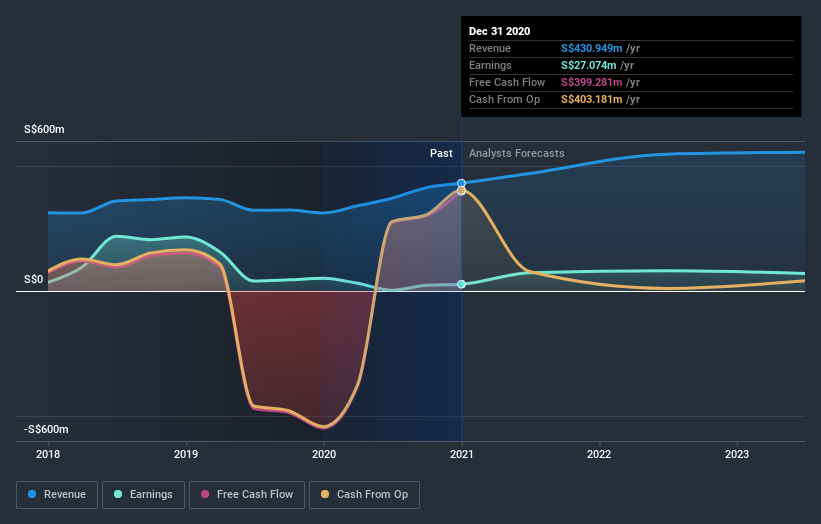Click the 2023 x-axis label
The width and height of the screenshot is (821, 524).
(x=737, y=454)
